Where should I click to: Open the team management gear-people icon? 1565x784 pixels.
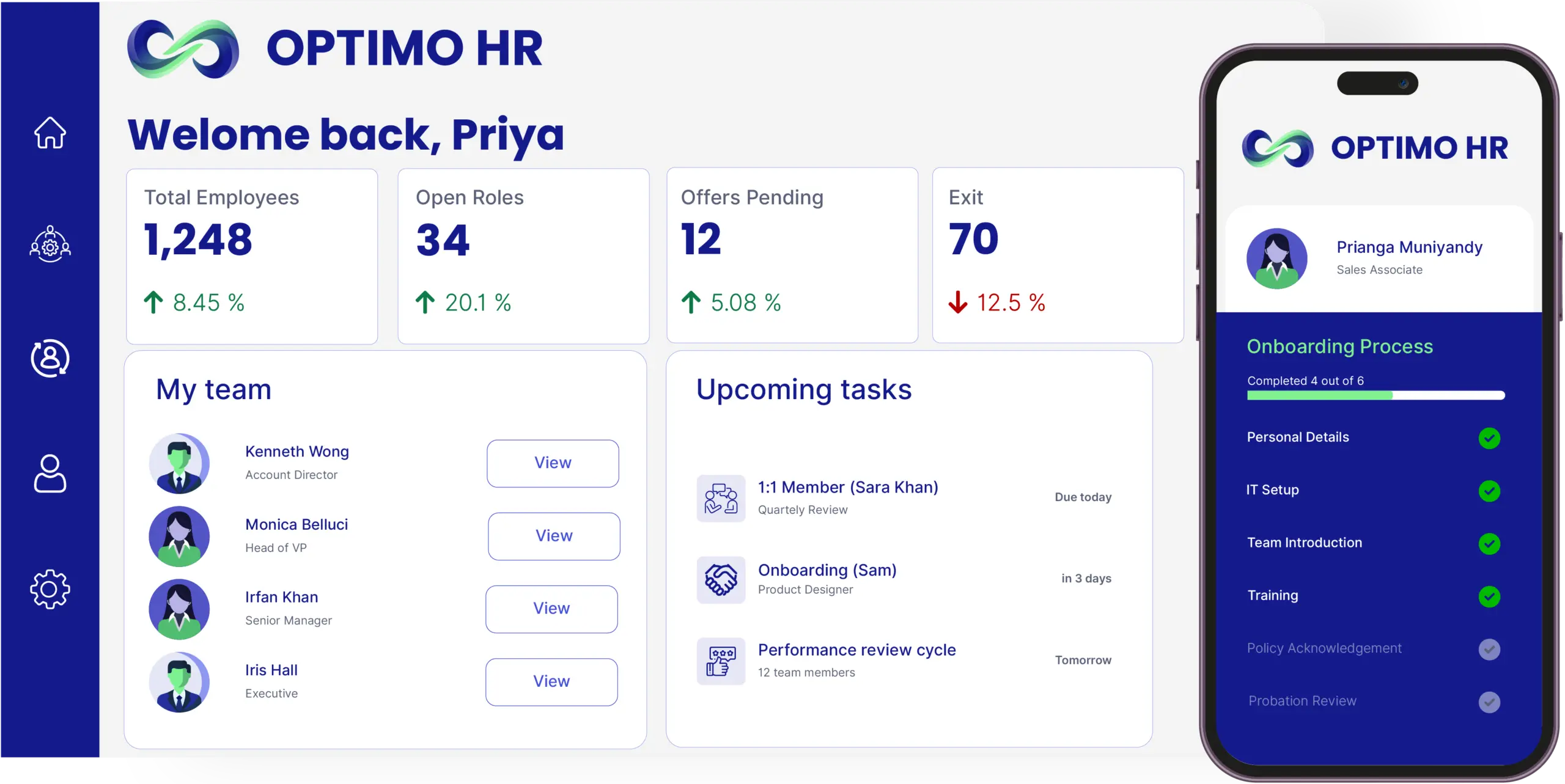(50, 244)
